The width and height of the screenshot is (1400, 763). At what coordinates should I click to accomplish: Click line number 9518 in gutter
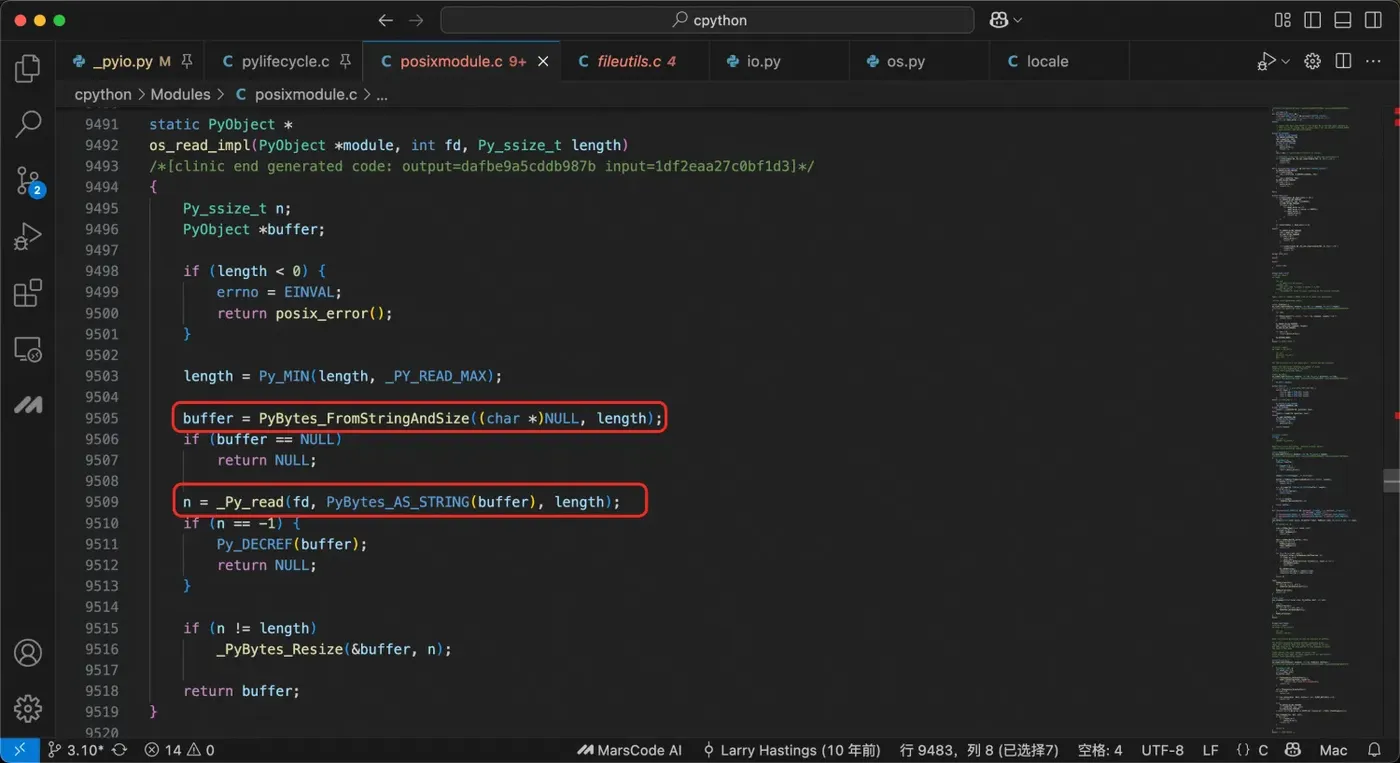(x=101, y=691)
